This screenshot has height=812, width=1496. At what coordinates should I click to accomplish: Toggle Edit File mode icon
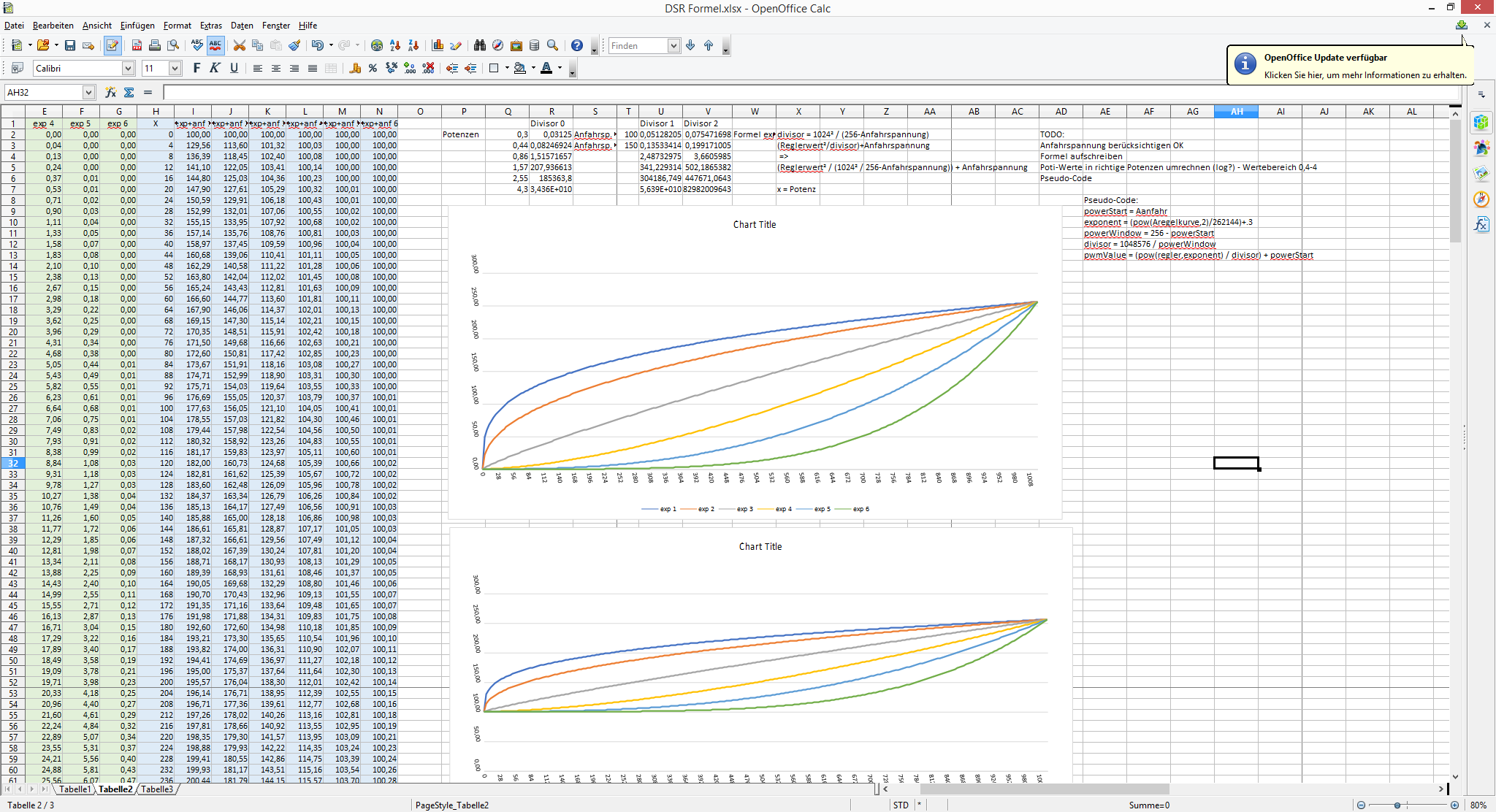click(112, 45)
